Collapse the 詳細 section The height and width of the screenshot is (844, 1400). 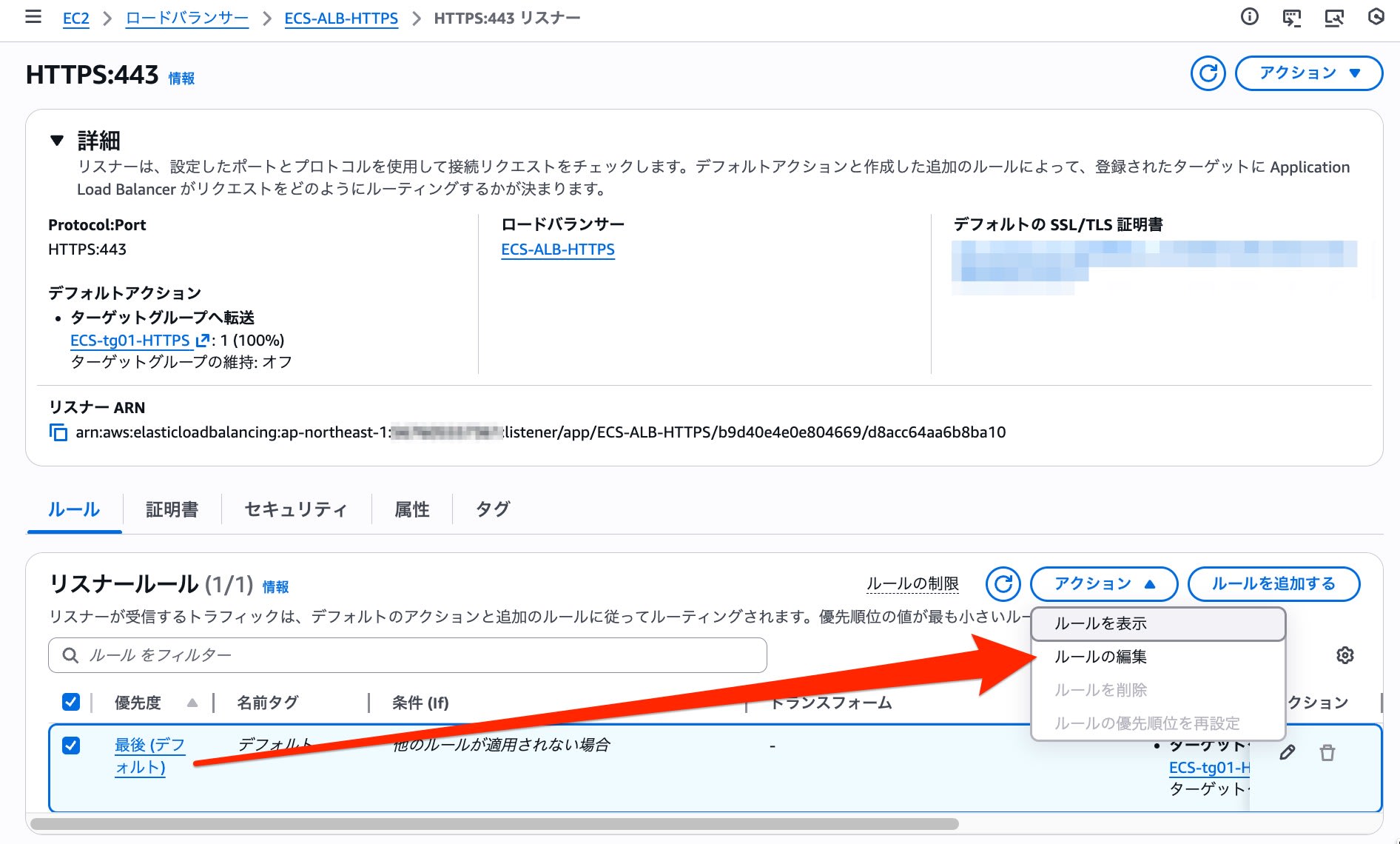(x=57, y=138)
